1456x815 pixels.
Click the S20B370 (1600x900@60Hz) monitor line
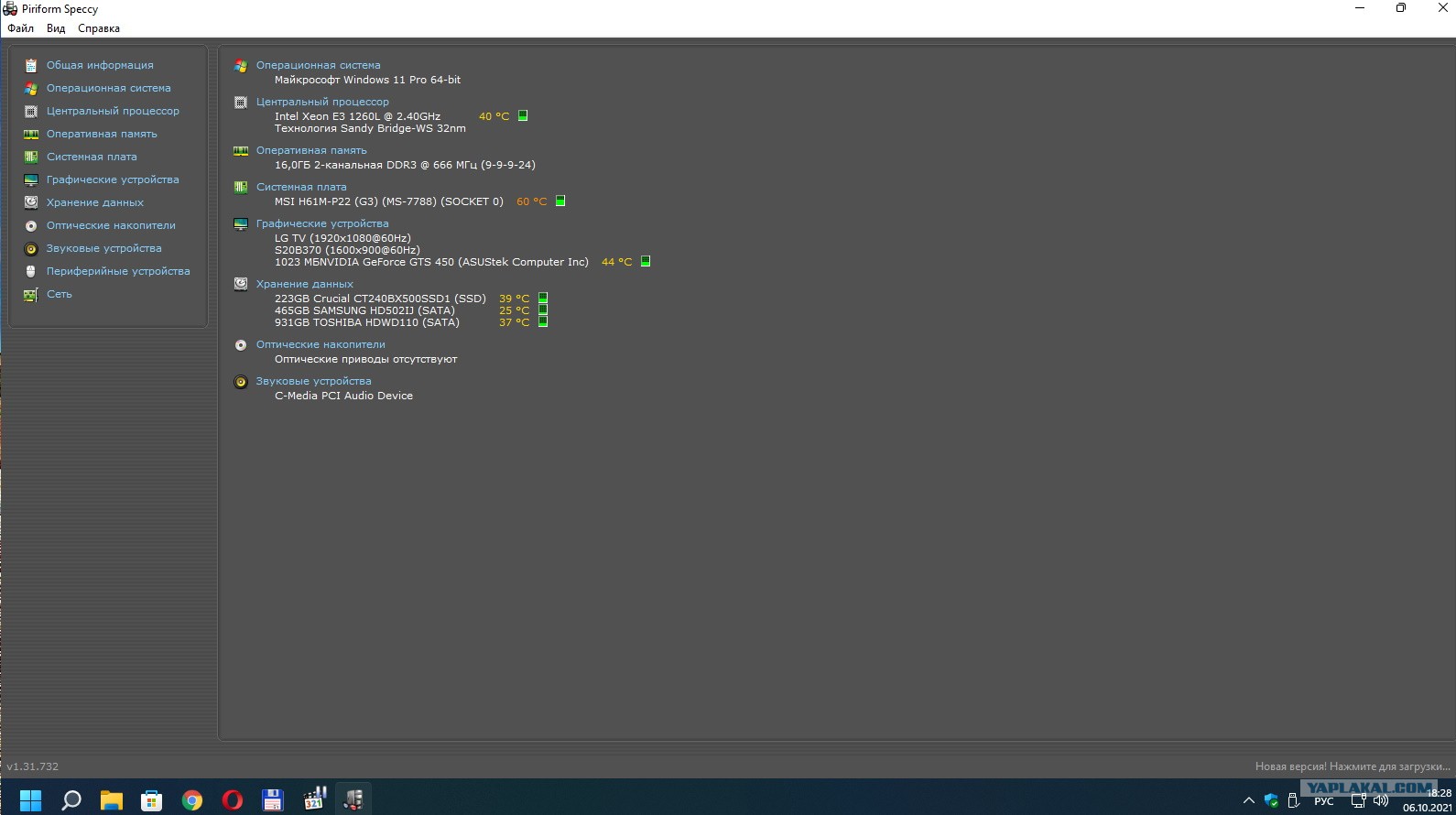(347, 250)
